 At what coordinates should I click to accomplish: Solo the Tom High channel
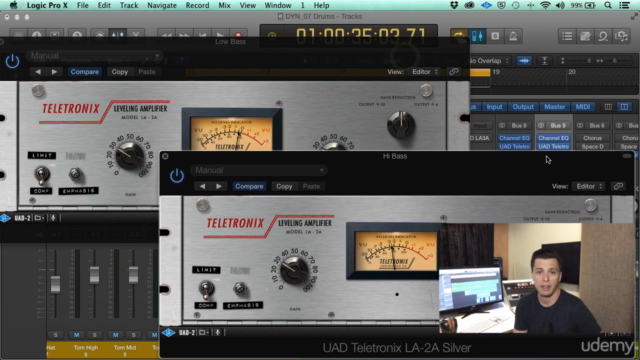click(95, 335)
